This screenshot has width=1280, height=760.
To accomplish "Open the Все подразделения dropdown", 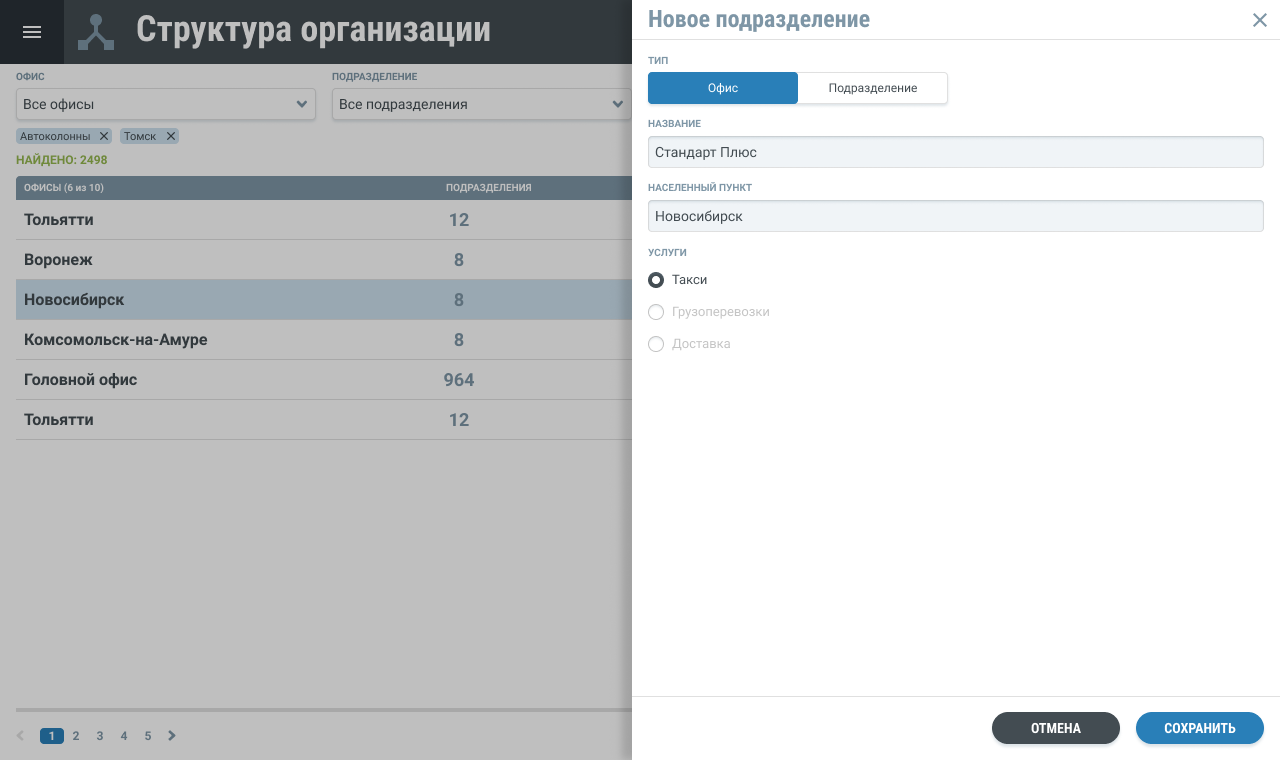I will point(482,104).
